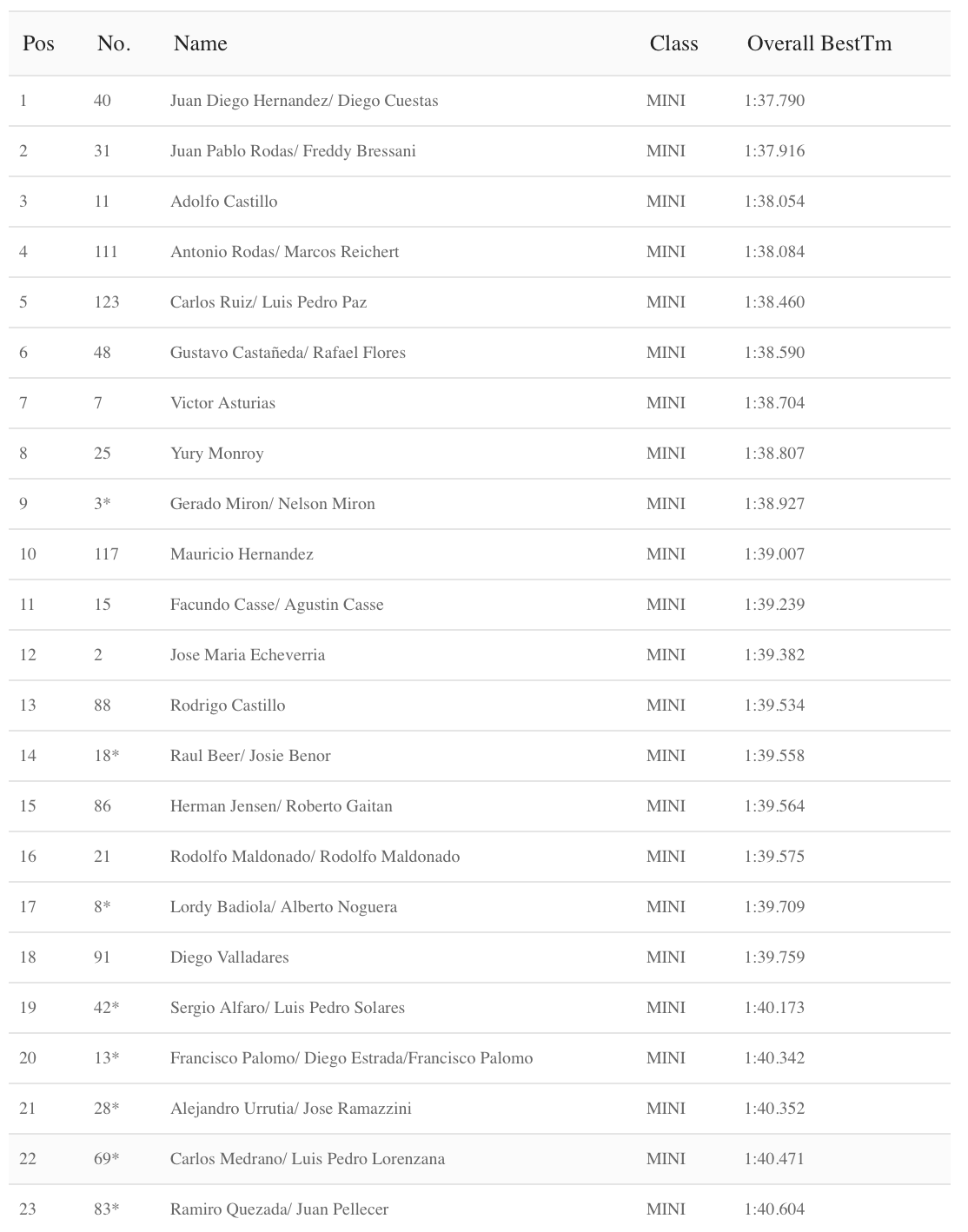968x1232 pixels.
Task: Select Herman Jensen/ Roberto Gaitan row
Action: coord(282,806)
